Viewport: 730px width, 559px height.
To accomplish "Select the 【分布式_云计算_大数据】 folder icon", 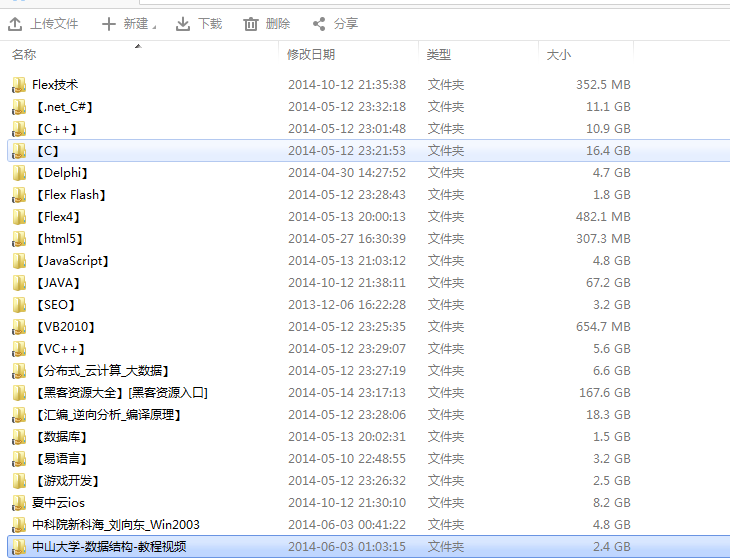I will pyautogui.click(x=19, y=370).
